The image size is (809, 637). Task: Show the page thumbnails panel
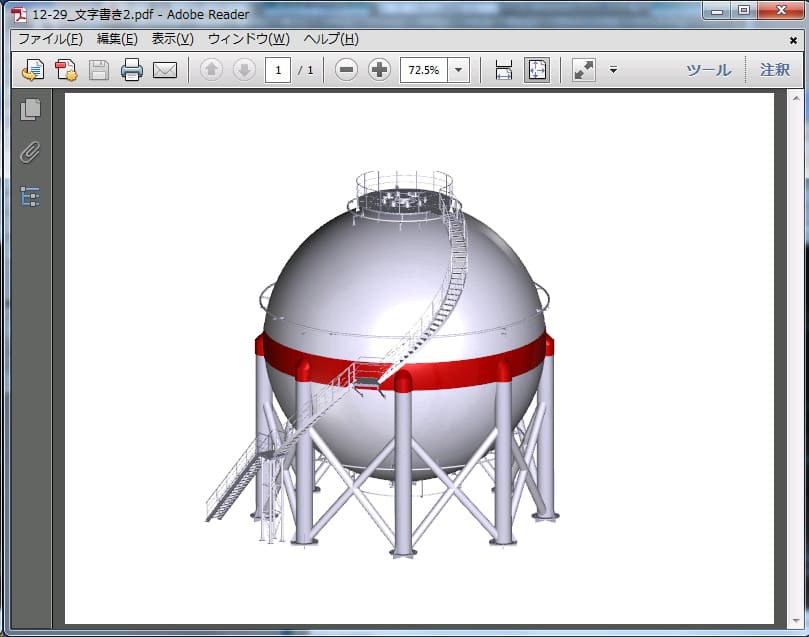[x=30, y=110]
